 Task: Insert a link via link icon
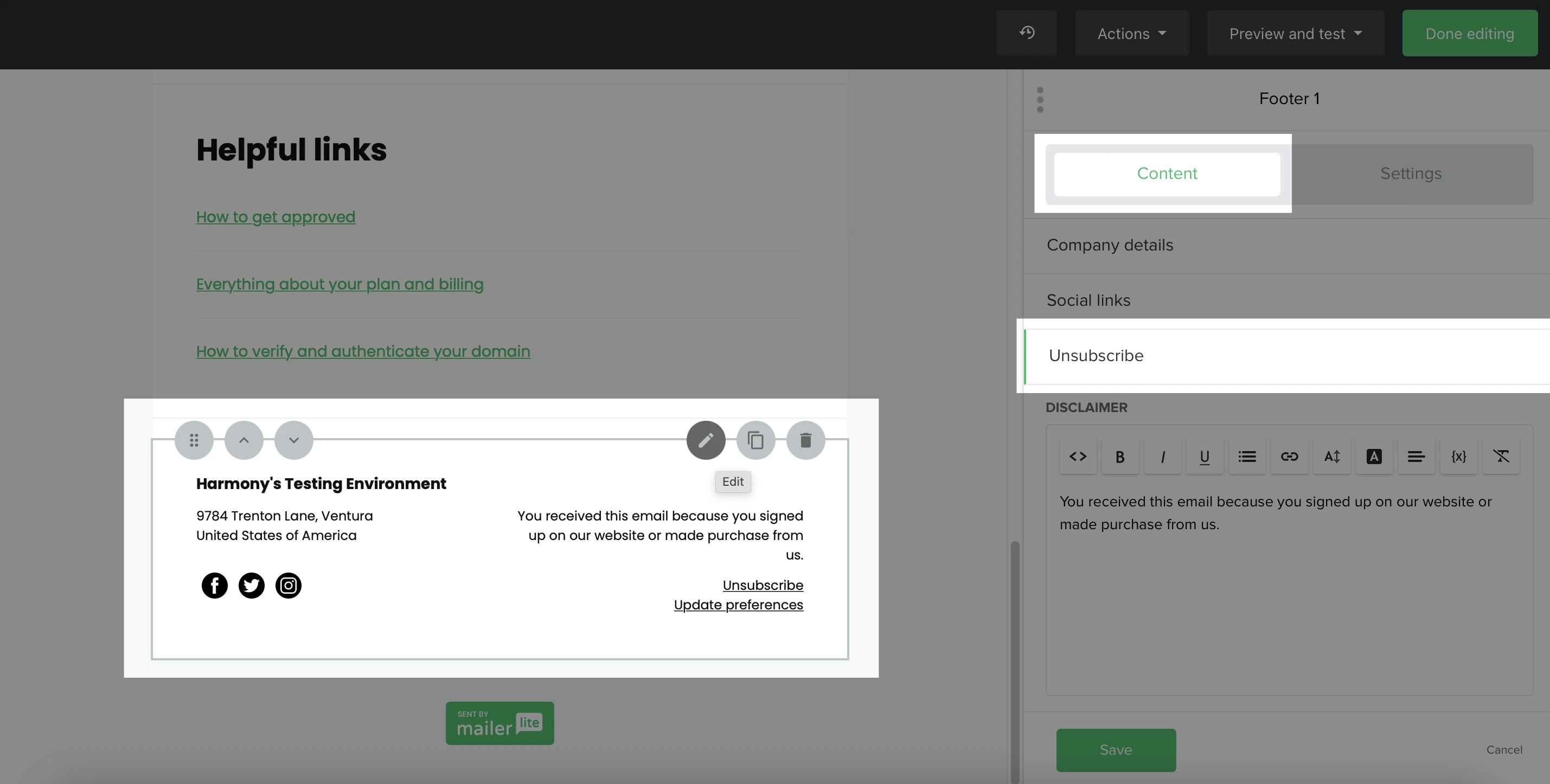(1289, 457)
